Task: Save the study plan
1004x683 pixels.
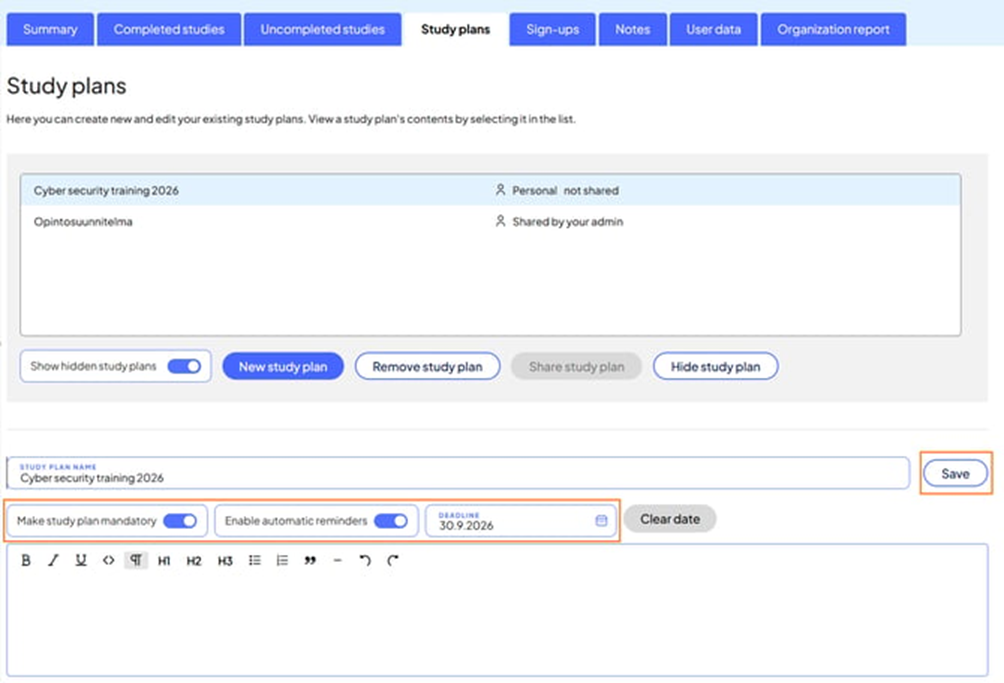Action: point(955,474)
